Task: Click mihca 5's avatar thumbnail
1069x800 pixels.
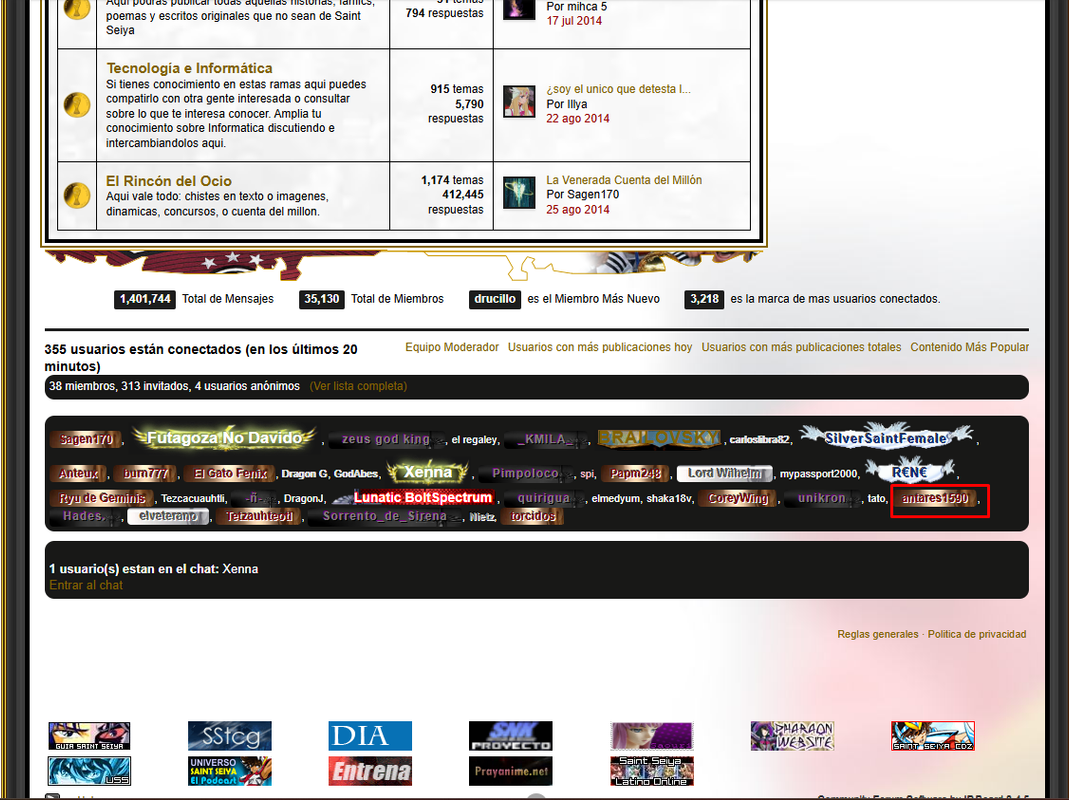Action: point(519,10)
